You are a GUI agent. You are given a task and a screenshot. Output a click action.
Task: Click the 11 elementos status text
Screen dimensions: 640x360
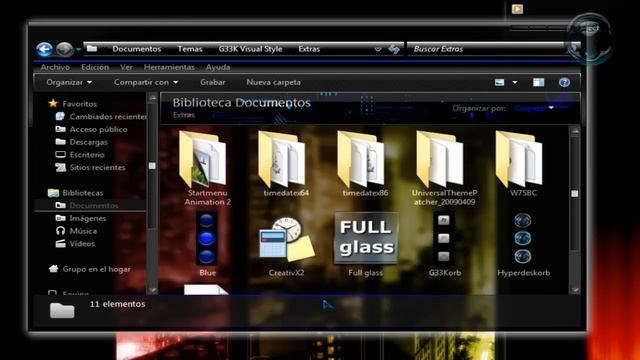118,304
